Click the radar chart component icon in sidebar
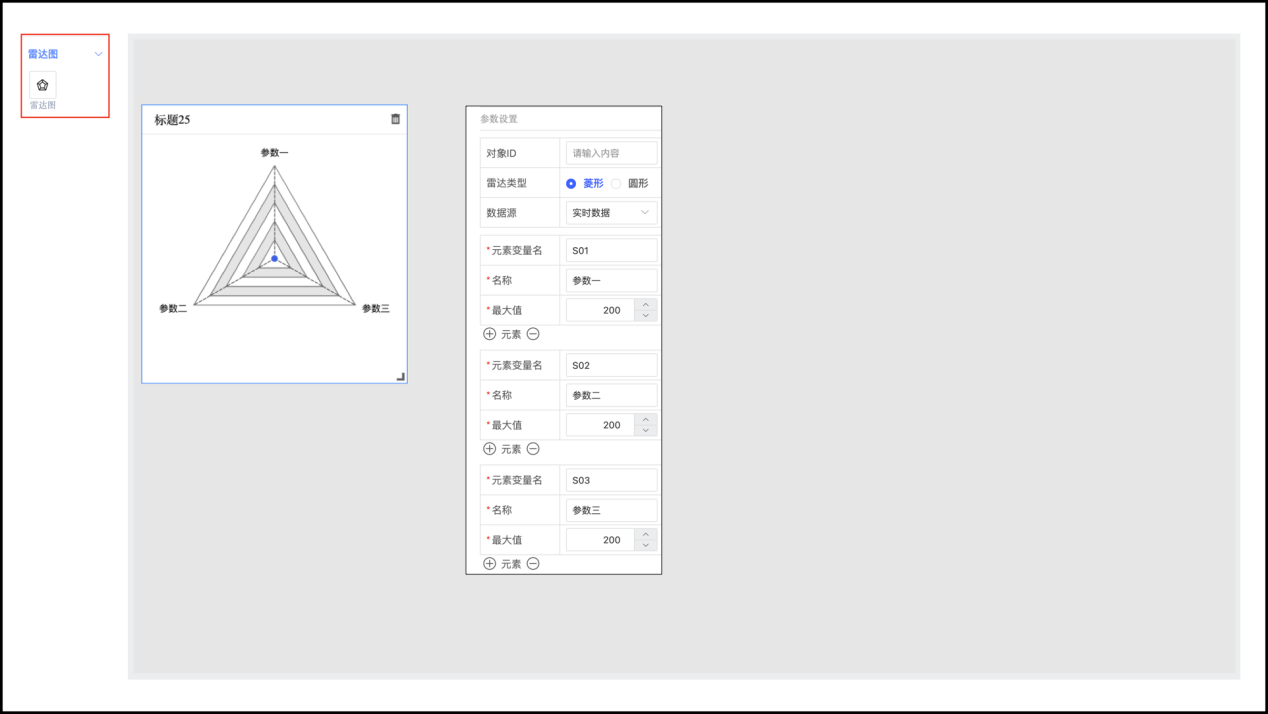 (42, 85)
